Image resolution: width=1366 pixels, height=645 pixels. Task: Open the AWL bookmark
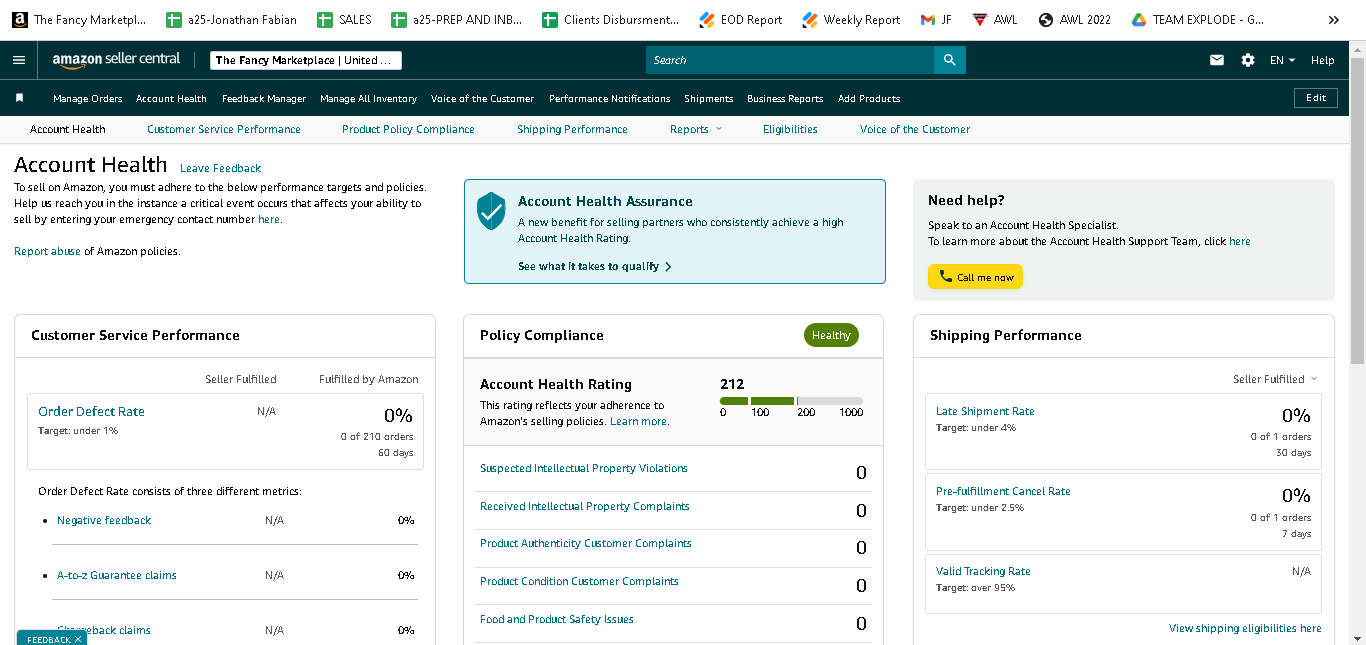tap(994, 20)
